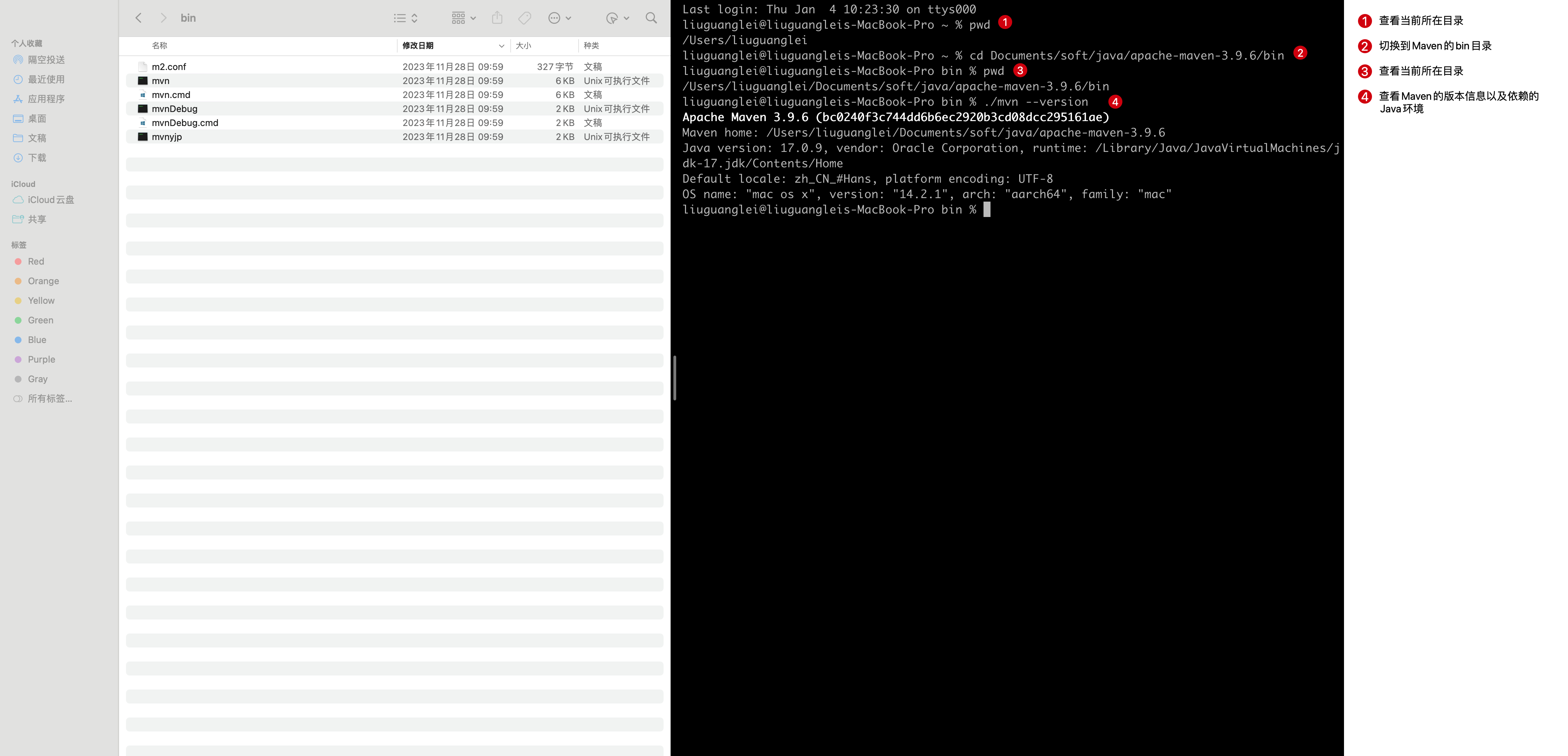Image resolution: width=1568 pixels, height=756 pixels.
Task: Select the m2.conf file icon
Action: coord(142,67)
